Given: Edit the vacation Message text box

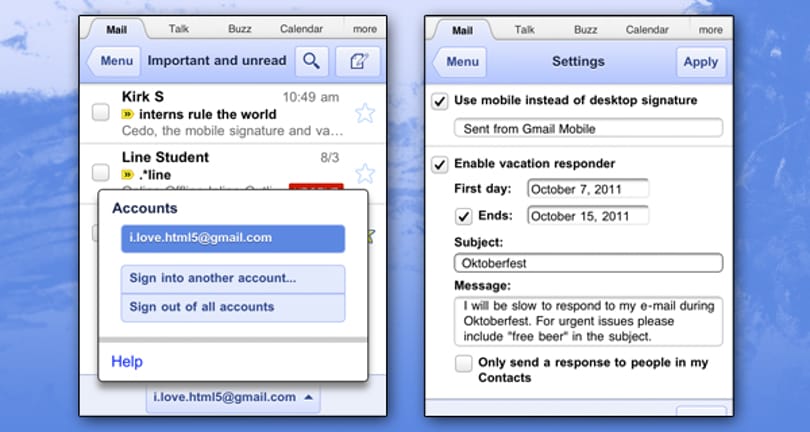Looking at the screenshot, I should (x=588, y=321).
